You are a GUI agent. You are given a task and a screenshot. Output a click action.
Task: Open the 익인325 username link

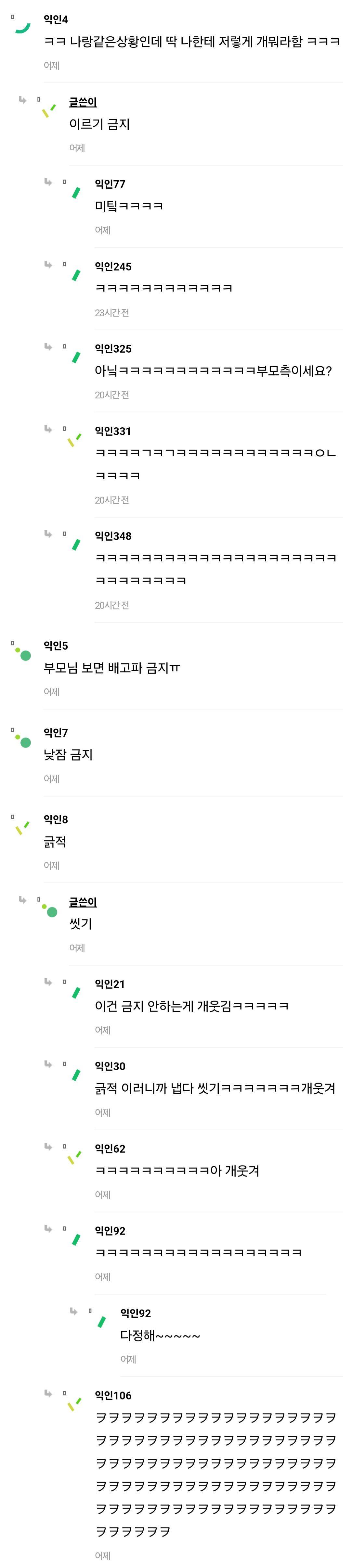(113, 349)
